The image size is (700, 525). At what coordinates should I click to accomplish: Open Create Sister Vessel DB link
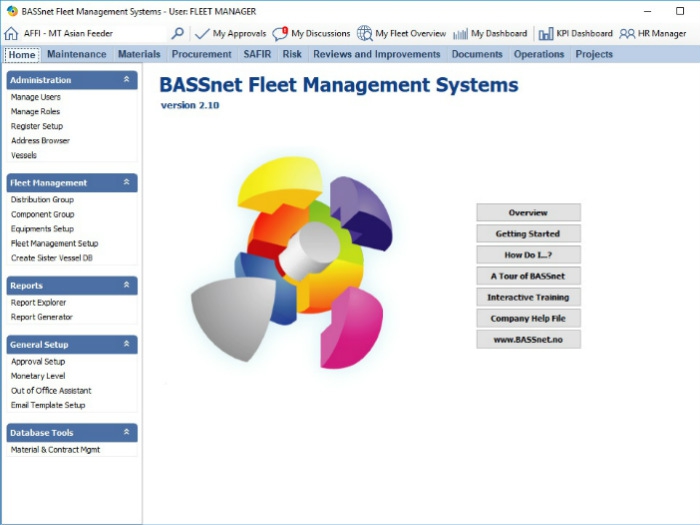pyautogui.click(x=52, y=258)
